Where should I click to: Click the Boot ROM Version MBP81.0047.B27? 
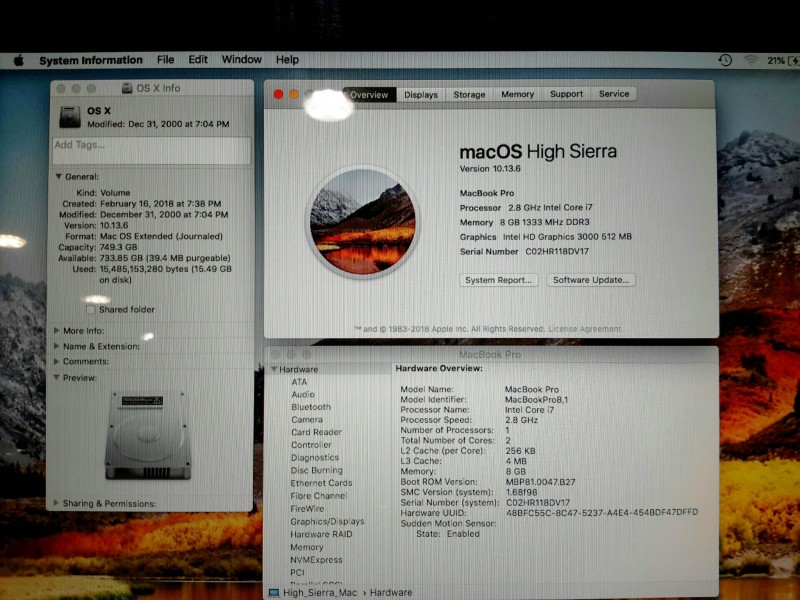click(x=540, y=482)
